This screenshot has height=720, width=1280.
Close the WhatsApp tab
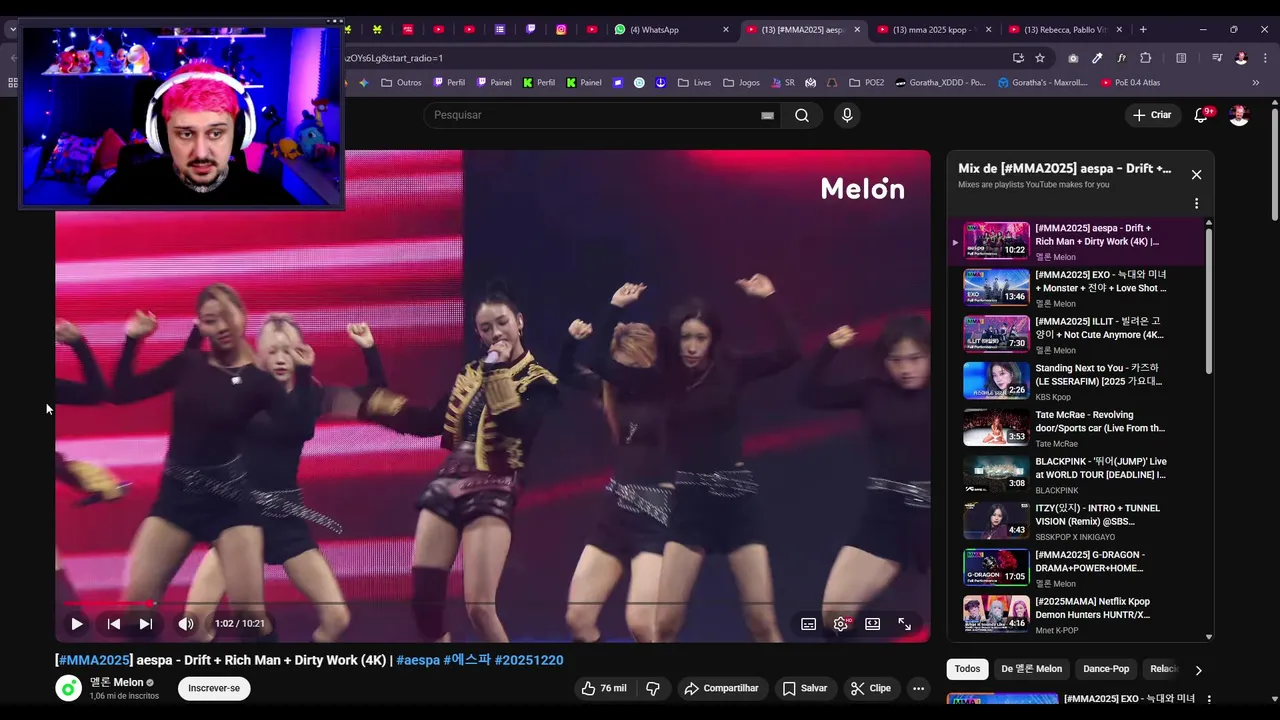click(x=726, y=30)
